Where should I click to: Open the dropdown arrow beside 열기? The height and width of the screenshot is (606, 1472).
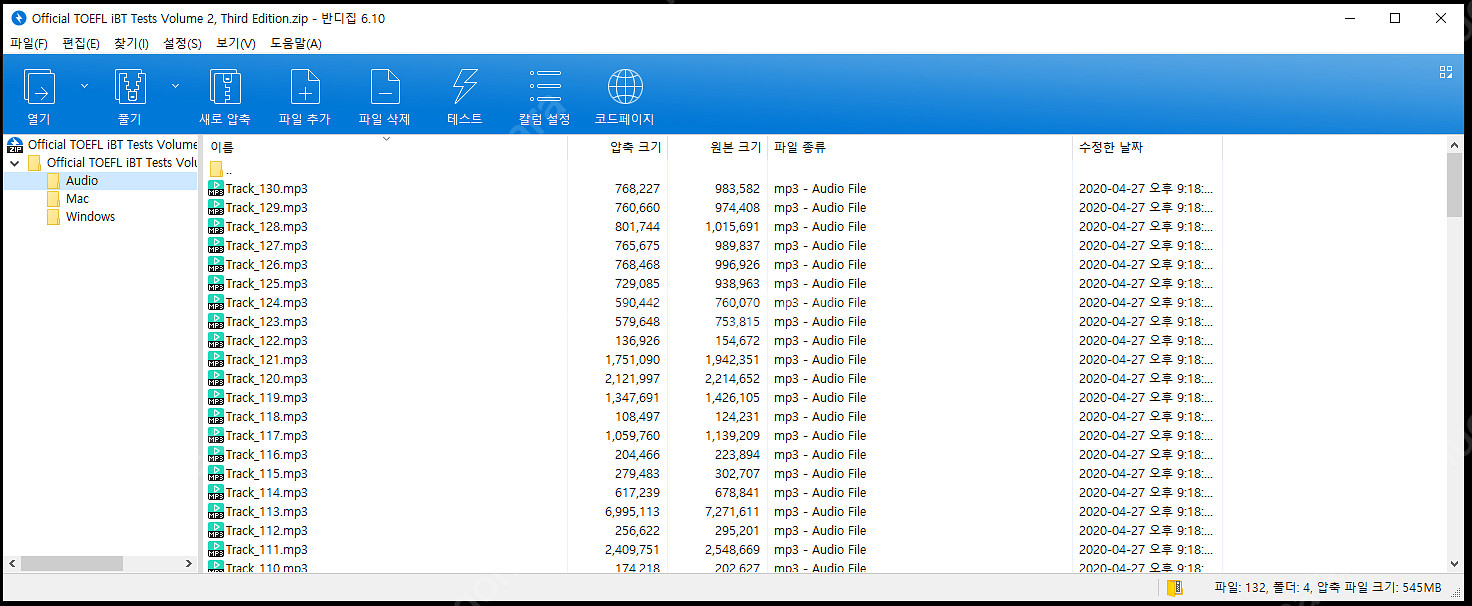coord(84,86)
